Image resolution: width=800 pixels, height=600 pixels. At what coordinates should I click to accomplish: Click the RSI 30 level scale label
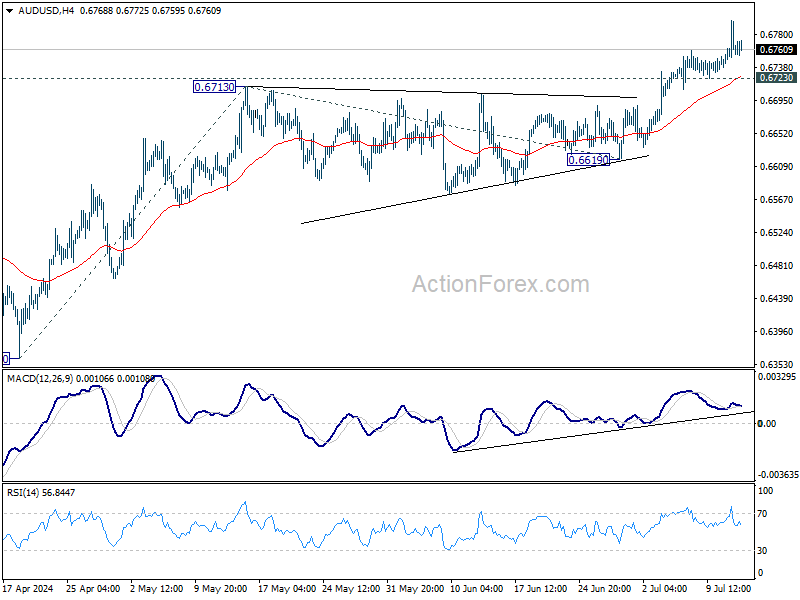tap(762, 551)
